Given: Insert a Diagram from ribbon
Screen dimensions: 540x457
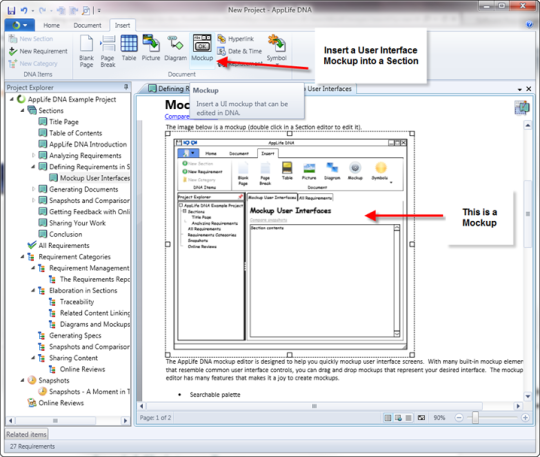Looking at the screenshot, I should (x=175, y=48).
